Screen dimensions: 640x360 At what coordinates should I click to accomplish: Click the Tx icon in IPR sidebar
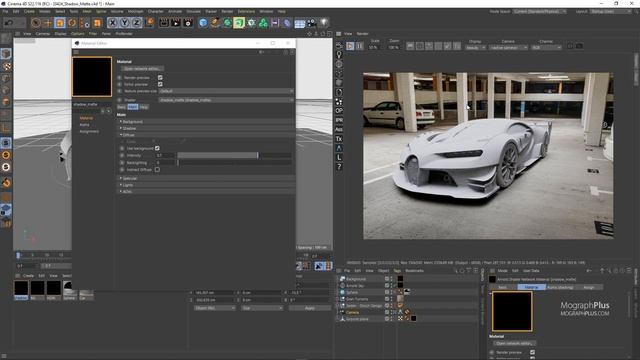(x=339, y=139)
